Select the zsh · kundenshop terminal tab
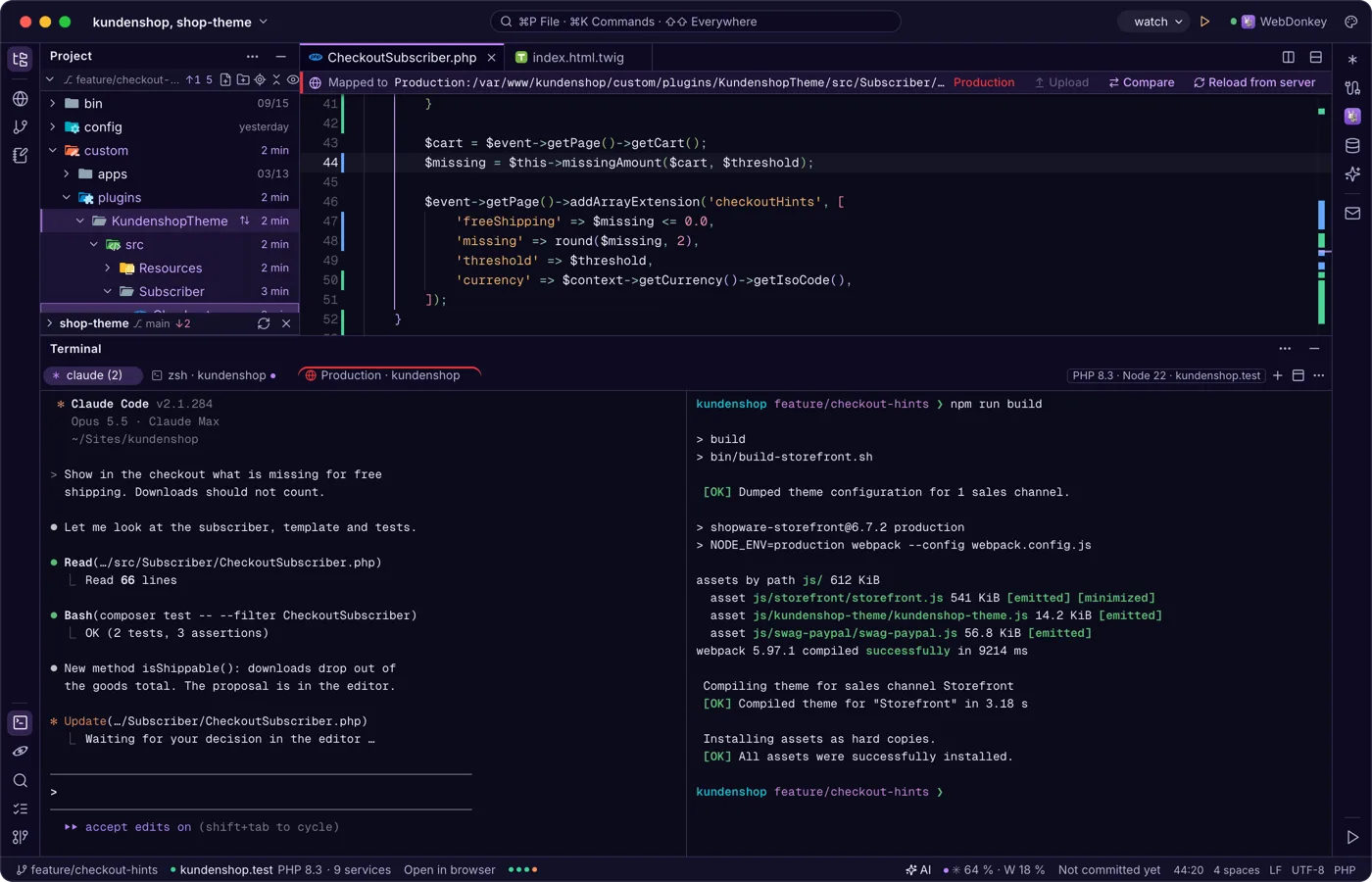1372x882 pixels. [x=214, y=375]
